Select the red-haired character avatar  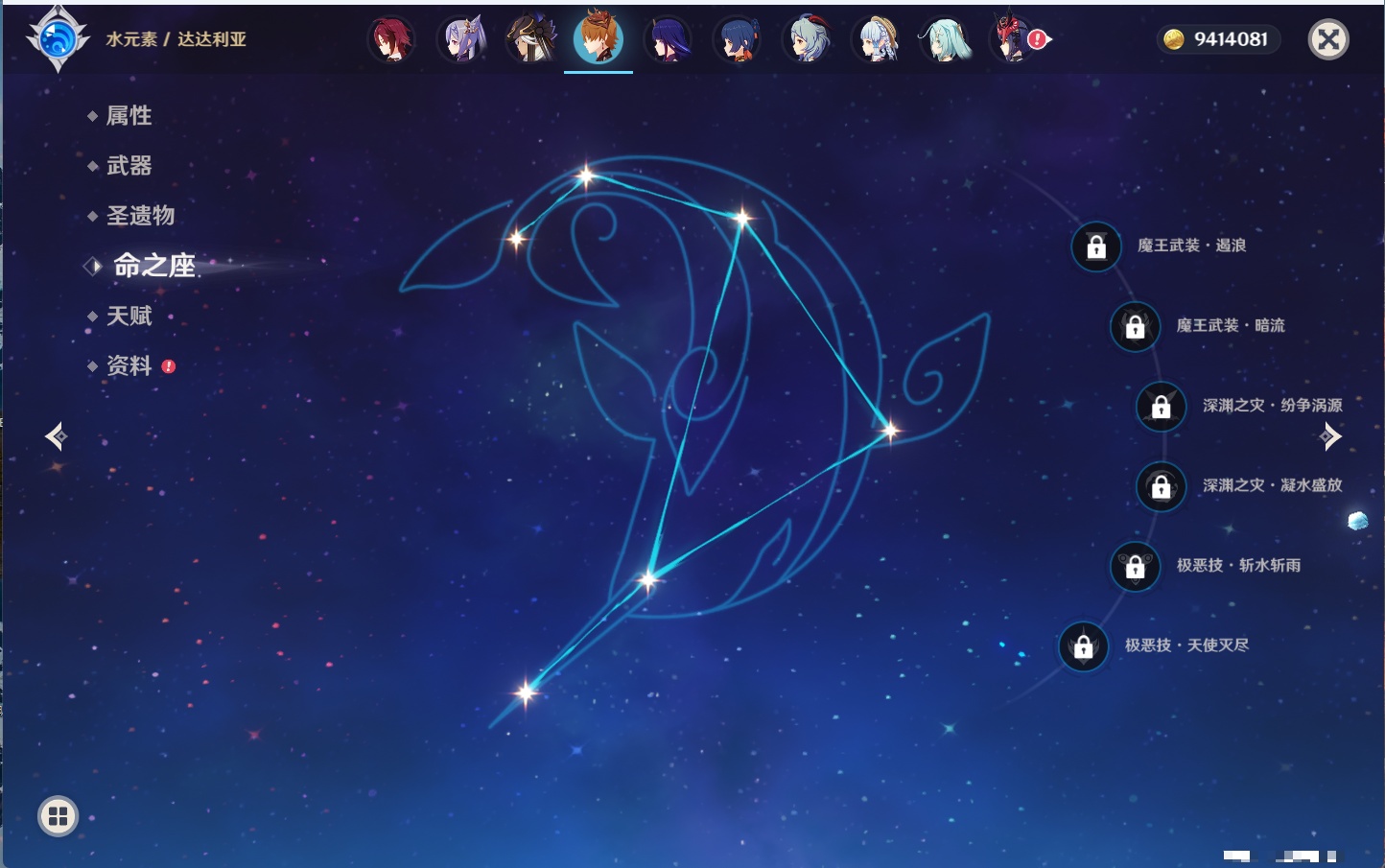[x=391, y=40]
